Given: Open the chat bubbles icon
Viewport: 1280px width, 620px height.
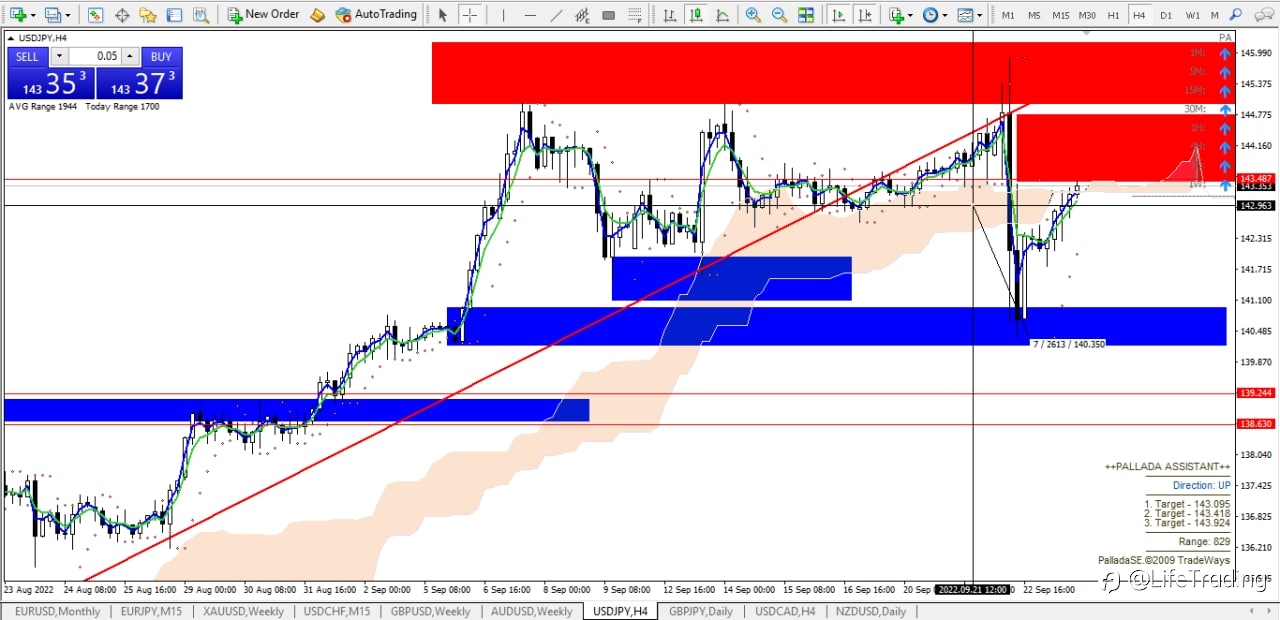Looking at the screenshot, I should coord(1262,15).
